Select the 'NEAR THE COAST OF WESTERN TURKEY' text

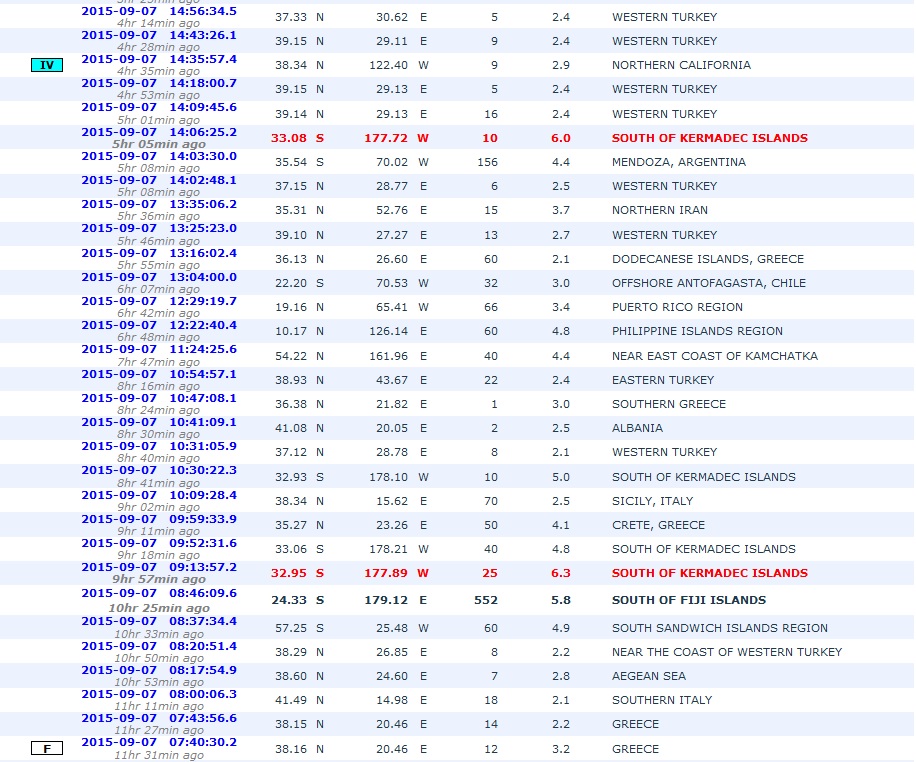pyautogui.click(x=727, y=652)
